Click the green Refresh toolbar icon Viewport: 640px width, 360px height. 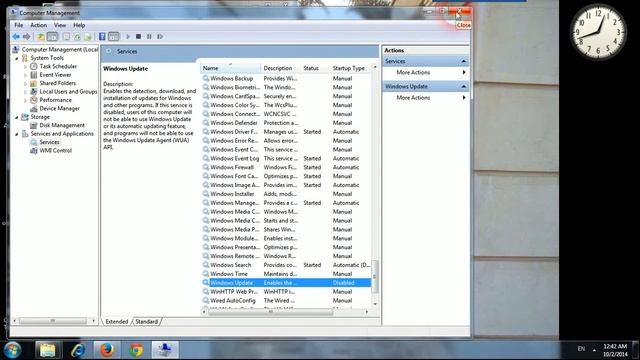77,37
